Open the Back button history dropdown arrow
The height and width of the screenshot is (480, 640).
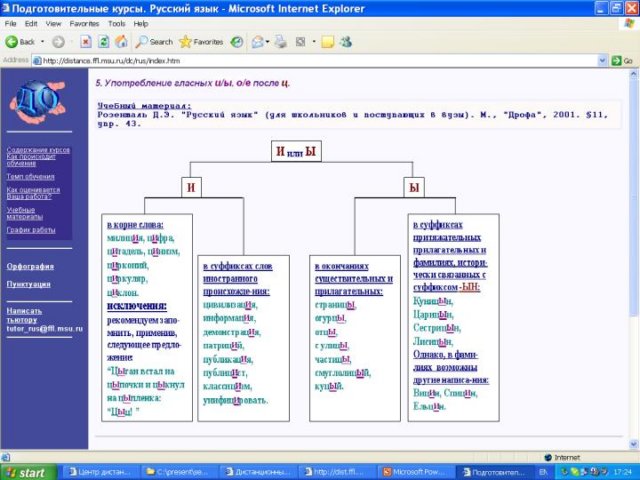[42, 42]
